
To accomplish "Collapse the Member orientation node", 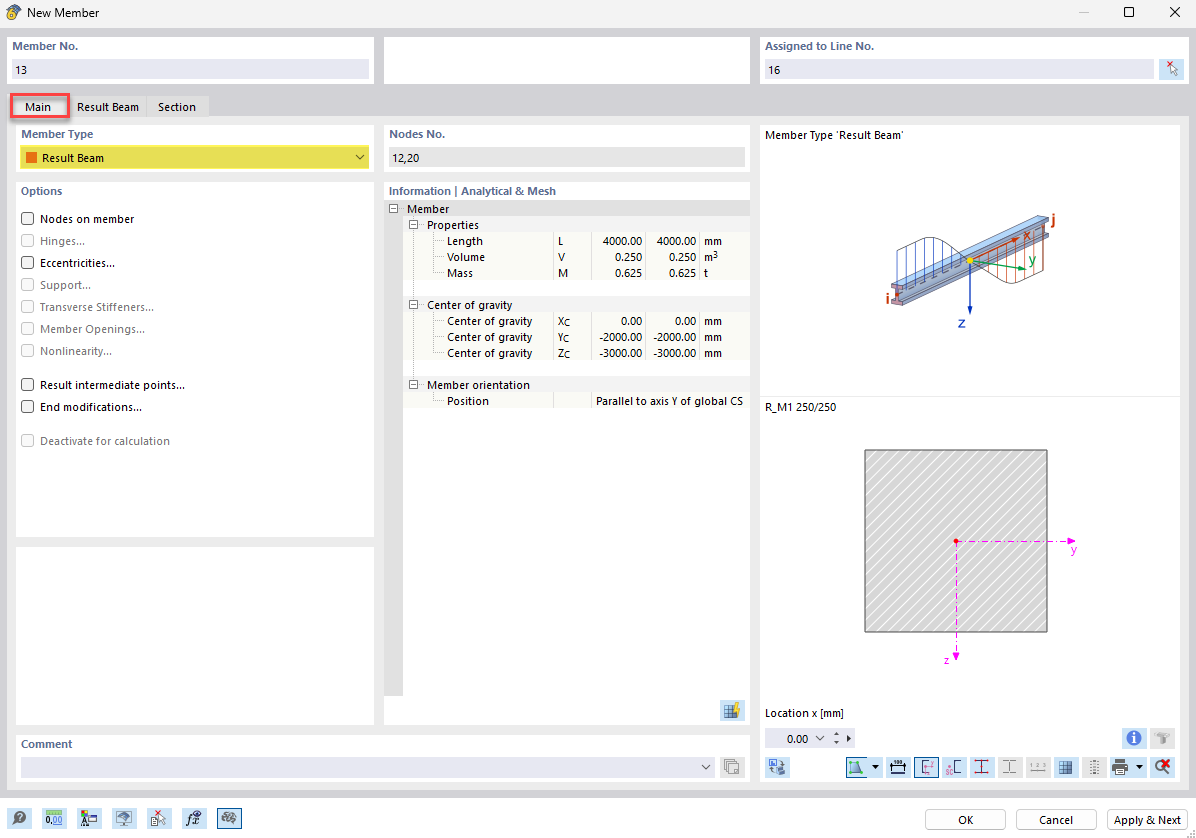I will tap(413, 385).
